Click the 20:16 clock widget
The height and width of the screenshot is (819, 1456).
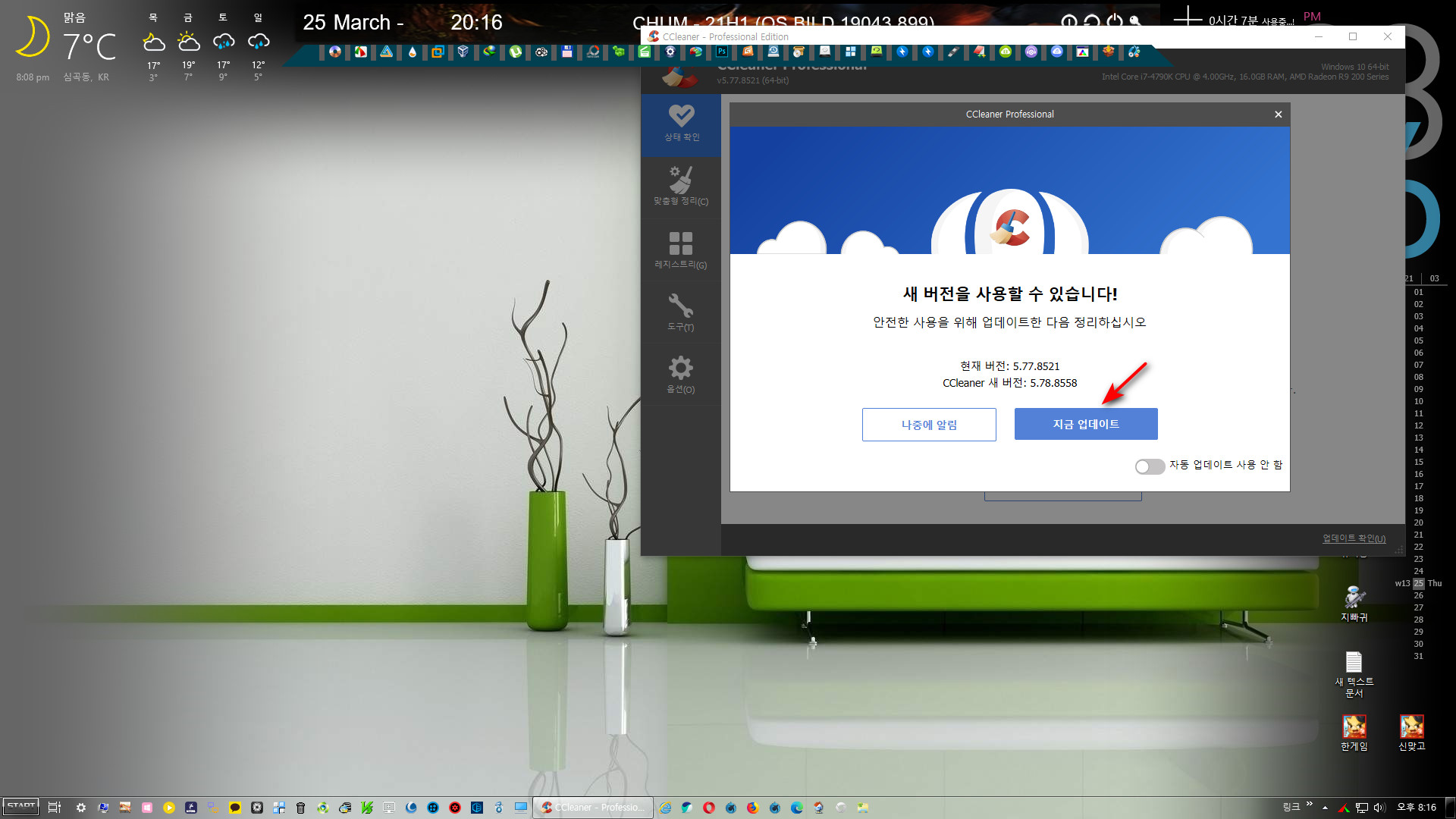pos(476,23)
